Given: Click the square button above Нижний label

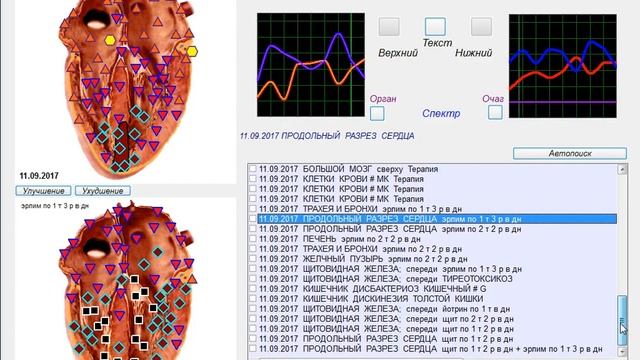Looking at the screenshot, I should coord(481,27).
